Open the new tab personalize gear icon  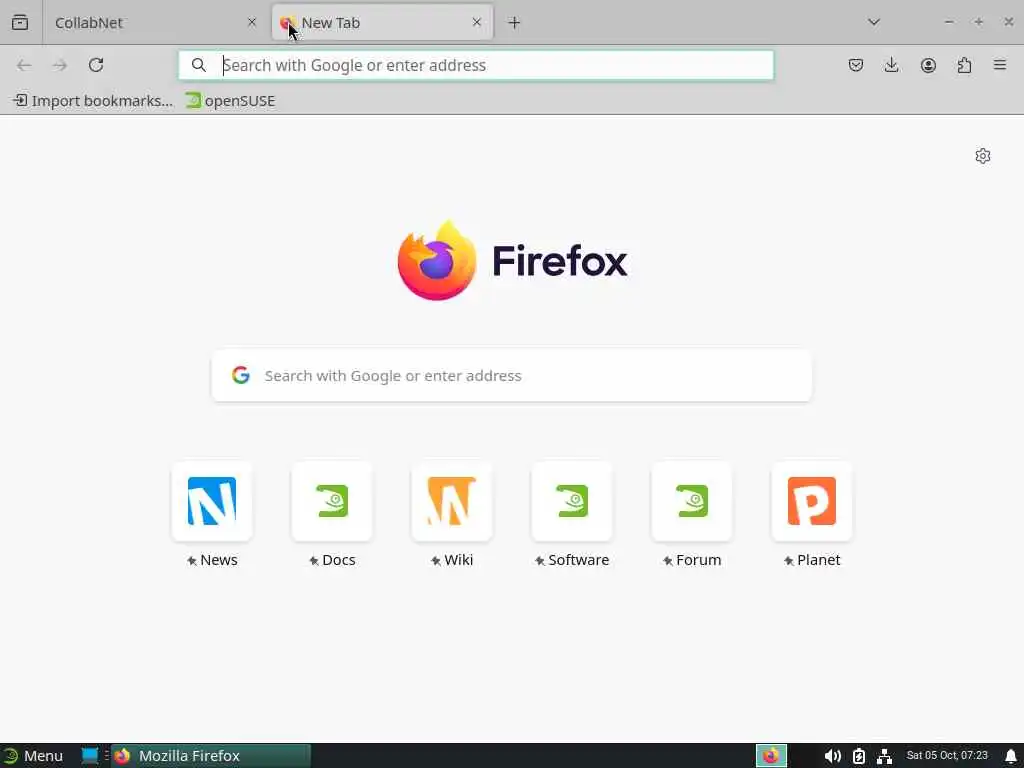tap(983, 156)
